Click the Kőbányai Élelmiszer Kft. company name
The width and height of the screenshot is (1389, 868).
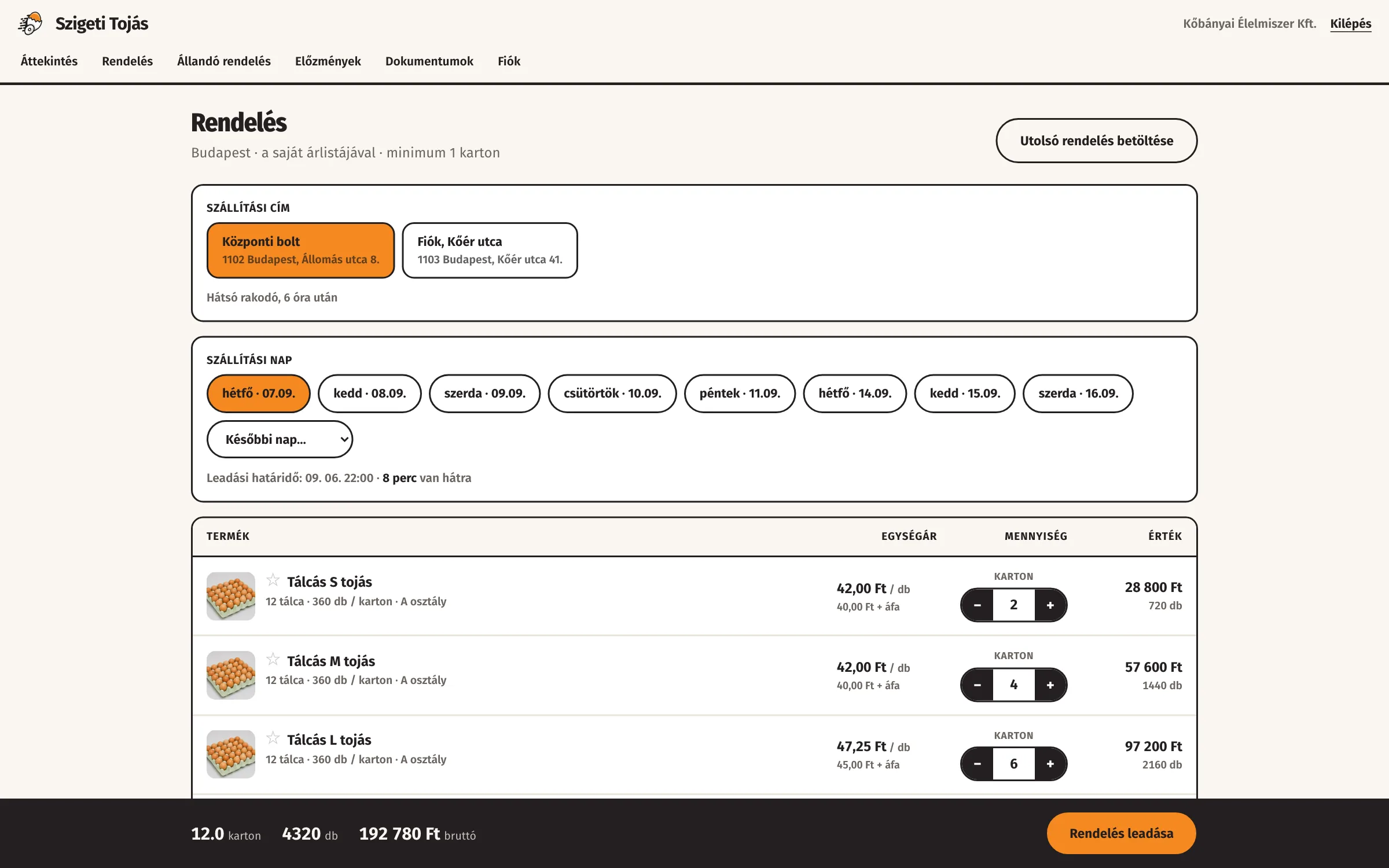(1250, 24)
